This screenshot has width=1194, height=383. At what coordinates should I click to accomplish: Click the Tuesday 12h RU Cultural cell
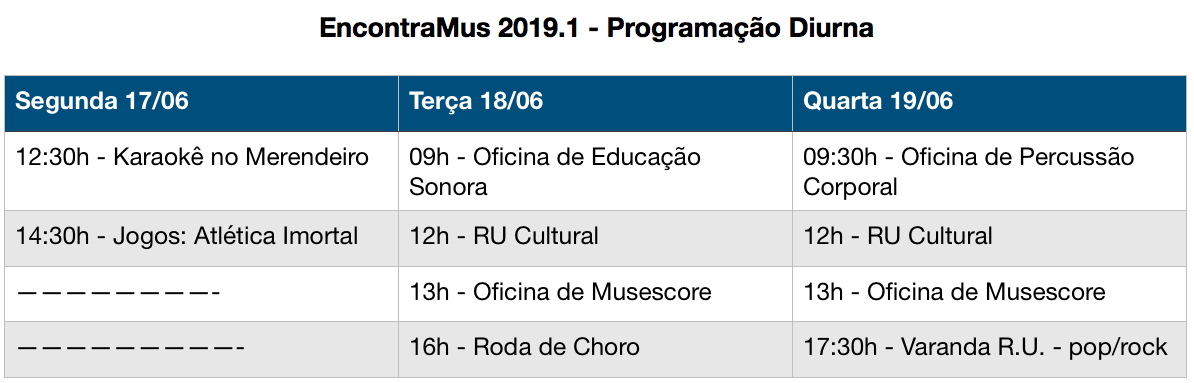coord(595,238)
